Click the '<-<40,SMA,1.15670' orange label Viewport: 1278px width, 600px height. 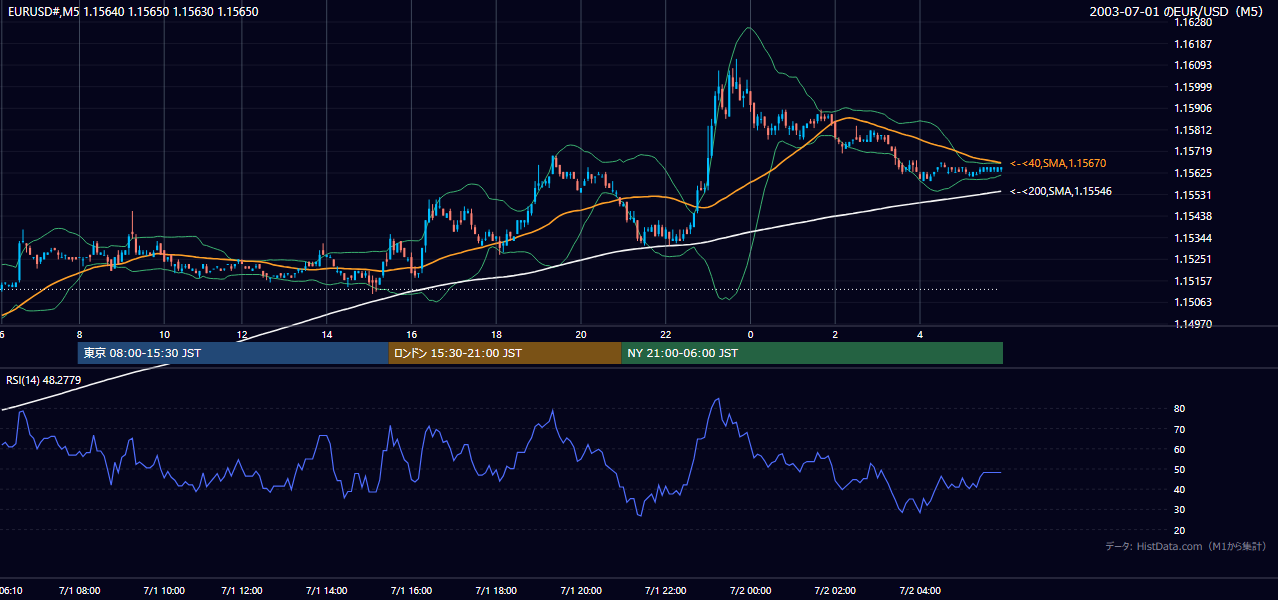1058,163
